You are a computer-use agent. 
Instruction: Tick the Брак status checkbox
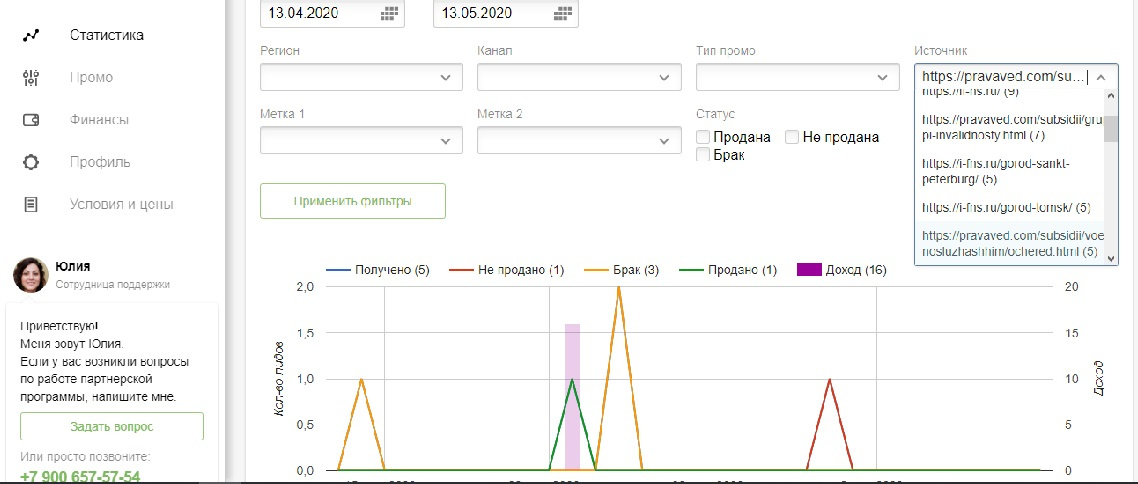point(703,155)
